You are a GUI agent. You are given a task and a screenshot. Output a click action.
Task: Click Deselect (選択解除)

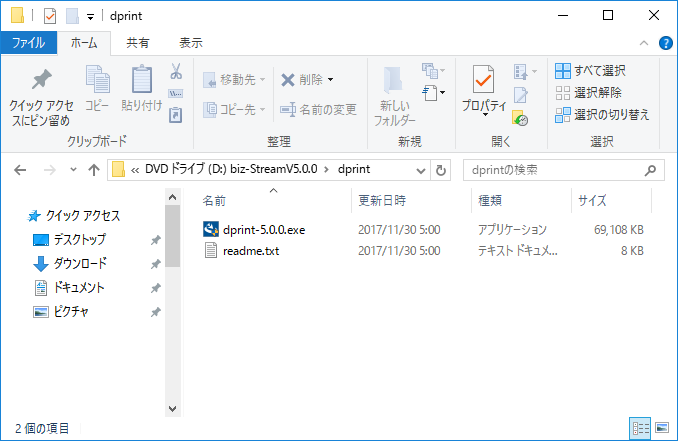point(588,93)
